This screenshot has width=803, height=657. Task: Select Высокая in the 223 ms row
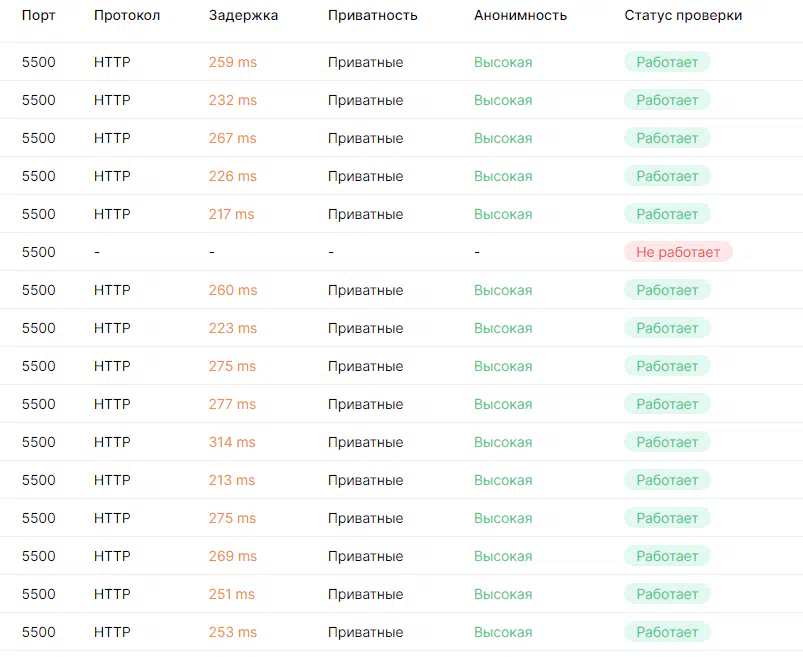point(503,328)
